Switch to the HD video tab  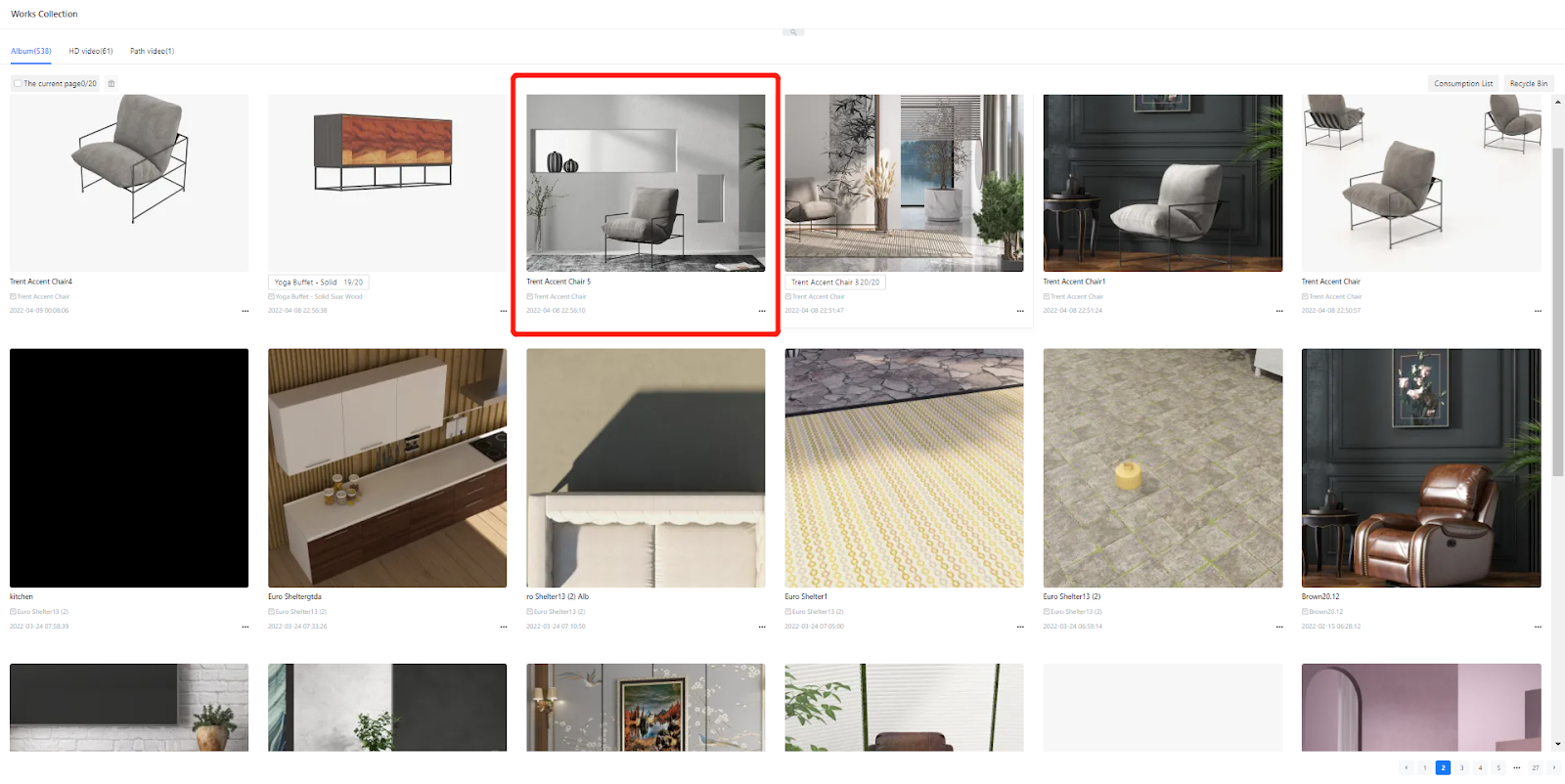(x=91, y=51)
